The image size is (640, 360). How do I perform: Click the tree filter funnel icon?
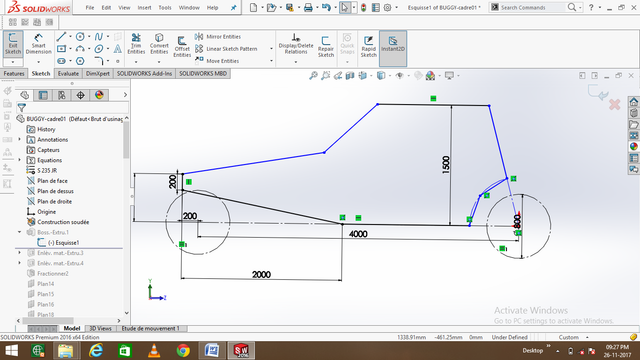tap(22, 107)
